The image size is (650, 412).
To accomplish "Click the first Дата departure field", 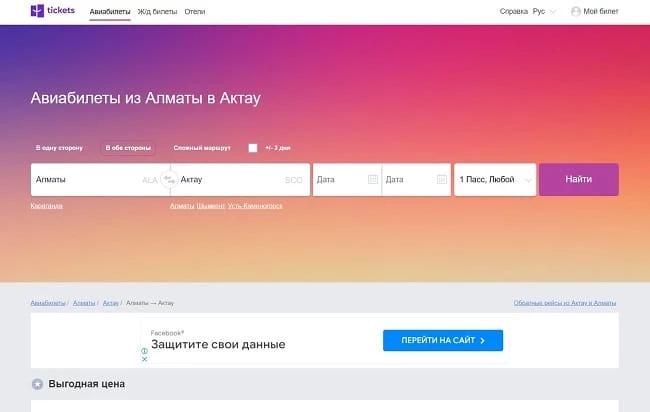I will 347,179.
